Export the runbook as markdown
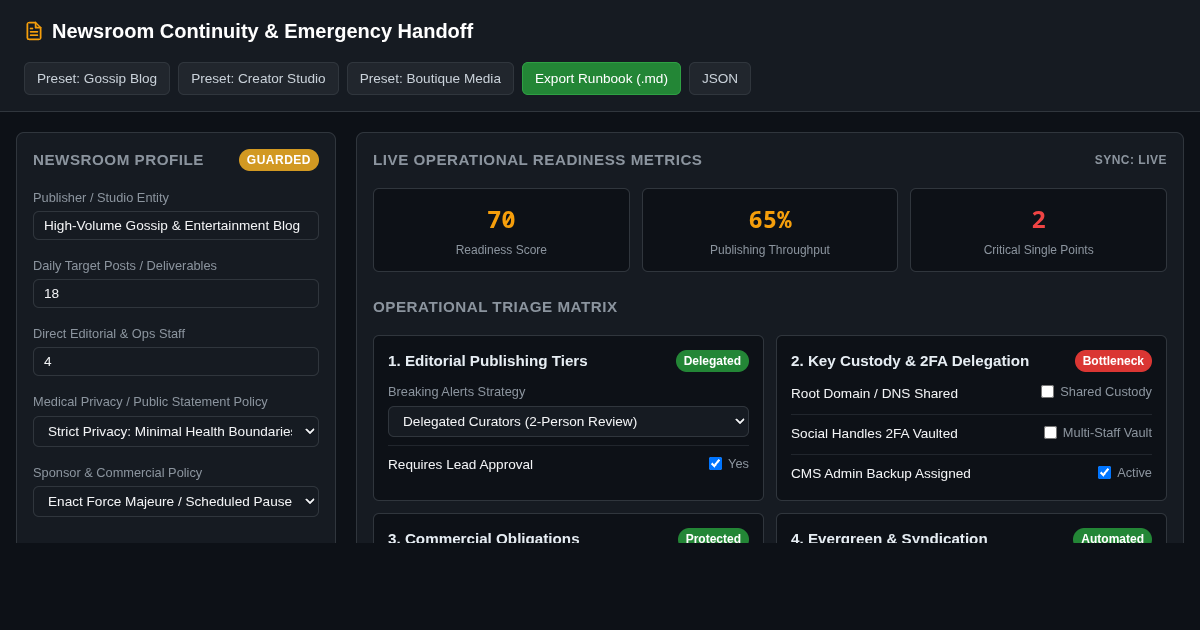Image resolution: width=1200 pixels, height=630 pixels. click(601, 79)
